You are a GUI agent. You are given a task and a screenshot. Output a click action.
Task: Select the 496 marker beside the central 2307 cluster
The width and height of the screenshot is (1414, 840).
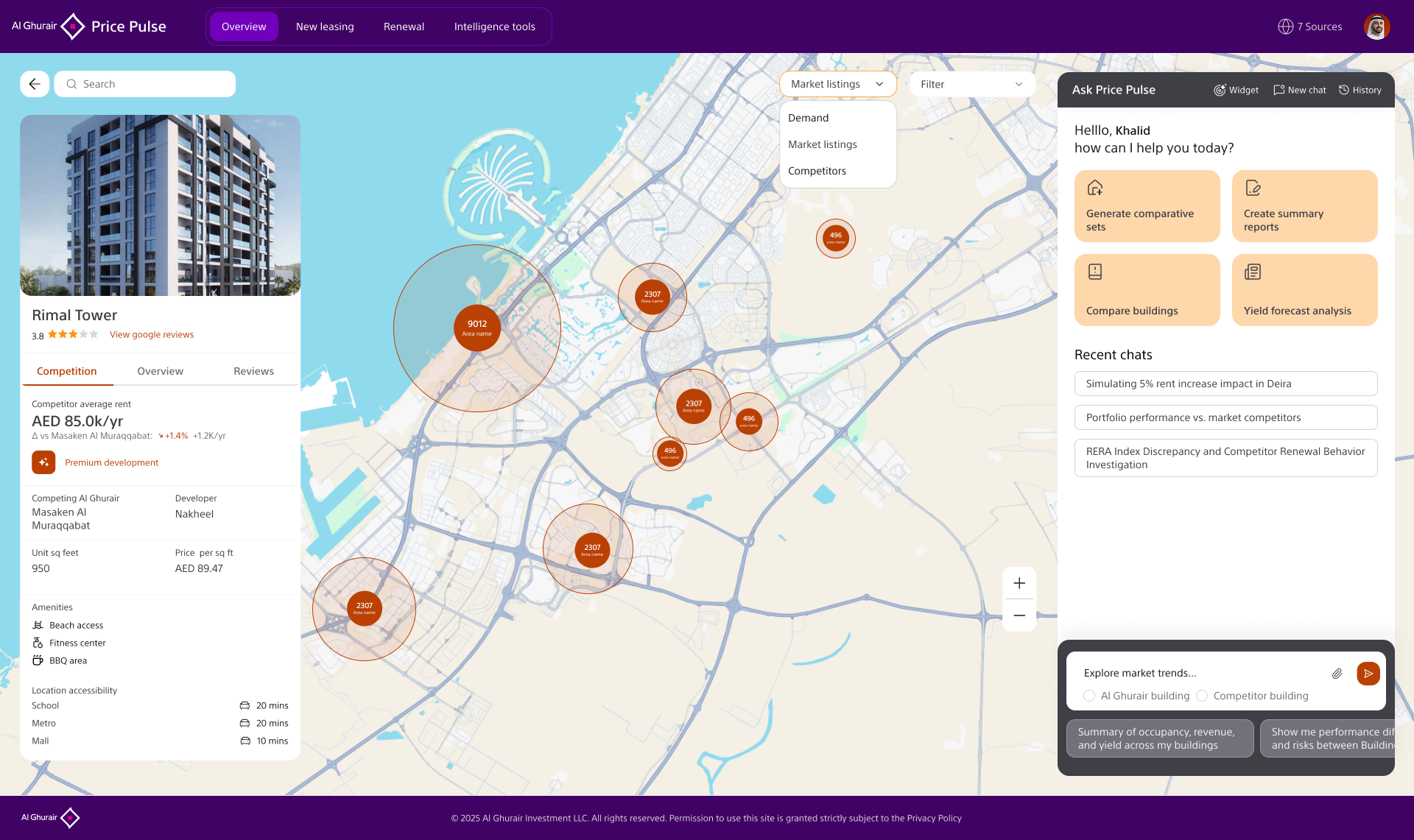748,421
